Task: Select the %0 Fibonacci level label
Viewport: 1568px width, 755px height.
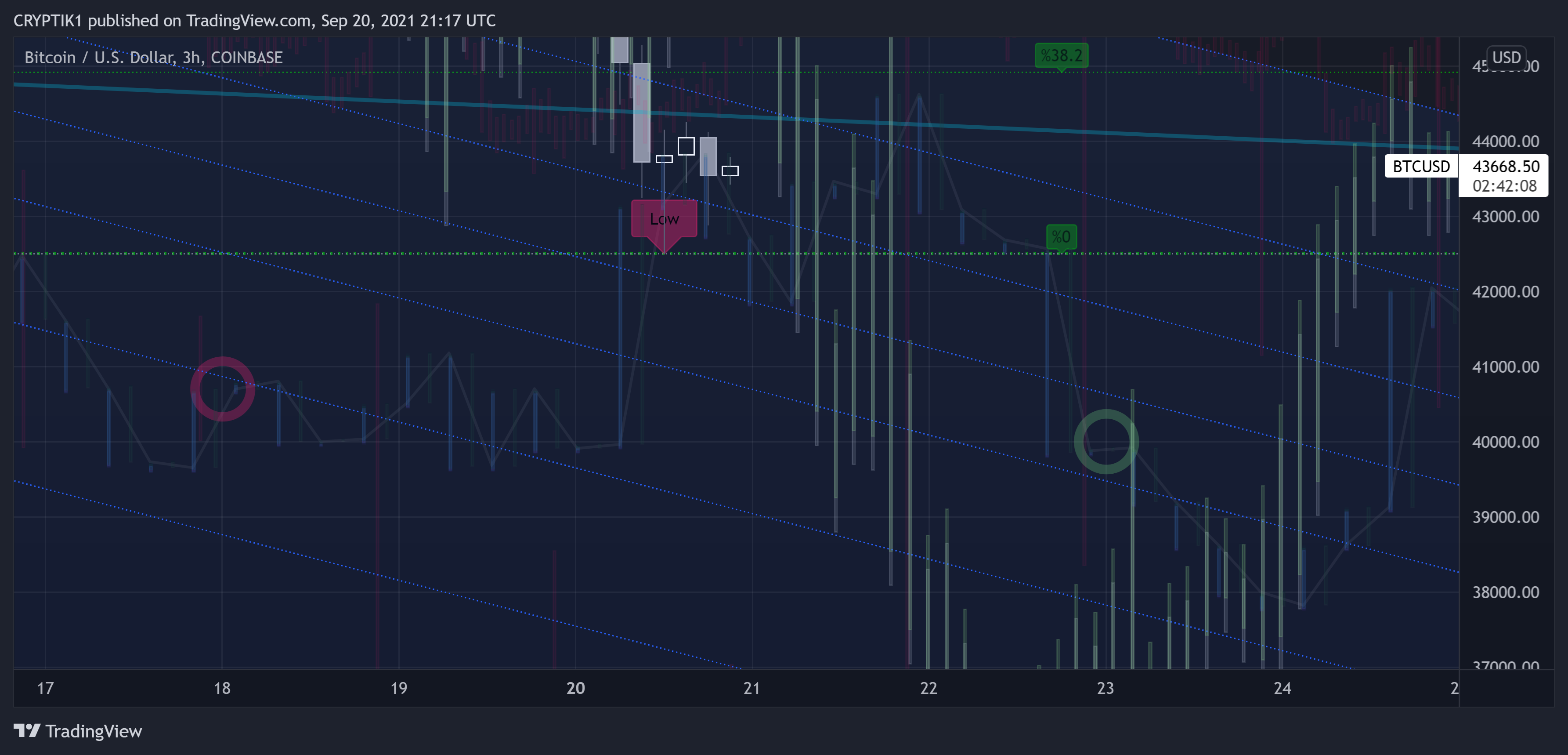Action: pyautogui.click(x=1061, y=237)
